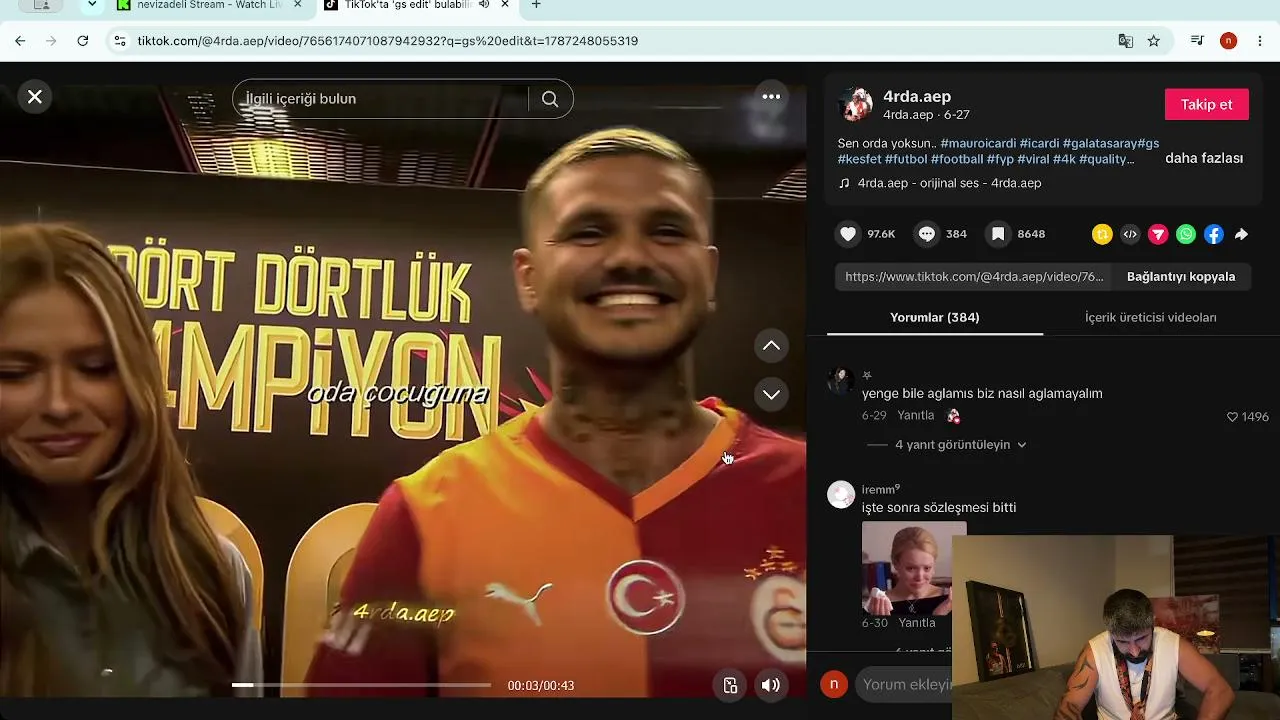Image resolution: width=1280 pixels, height=720 pixels.
Task: Reload the browser page
Action: (x=83, y=41)
